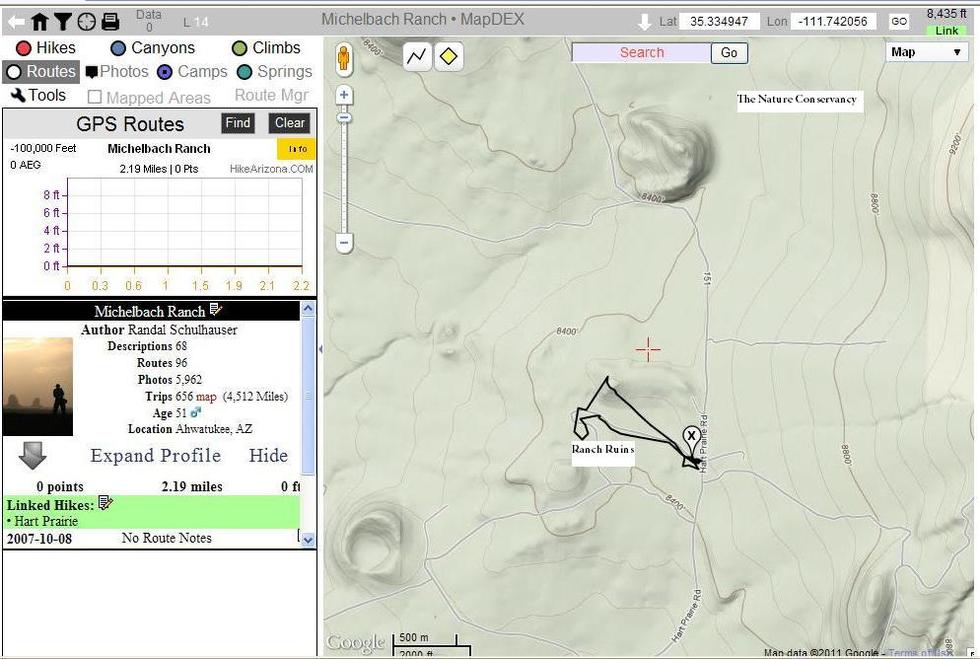Click the route date 2007-10-08
Viewport: 980px width, 659px height.
tap(39, 539)
